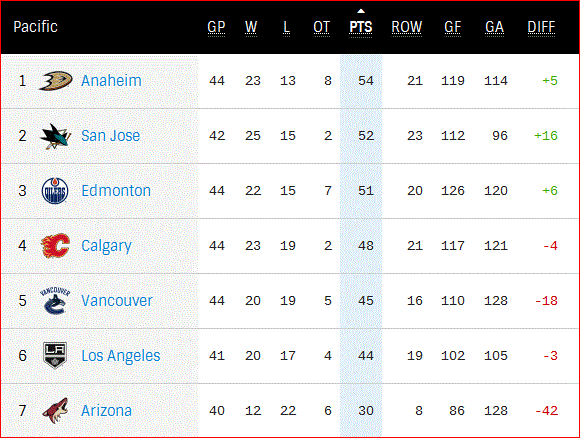Sort table by GP column header
Viewport: 580px width, 438px height.
[x=216, y=27]
